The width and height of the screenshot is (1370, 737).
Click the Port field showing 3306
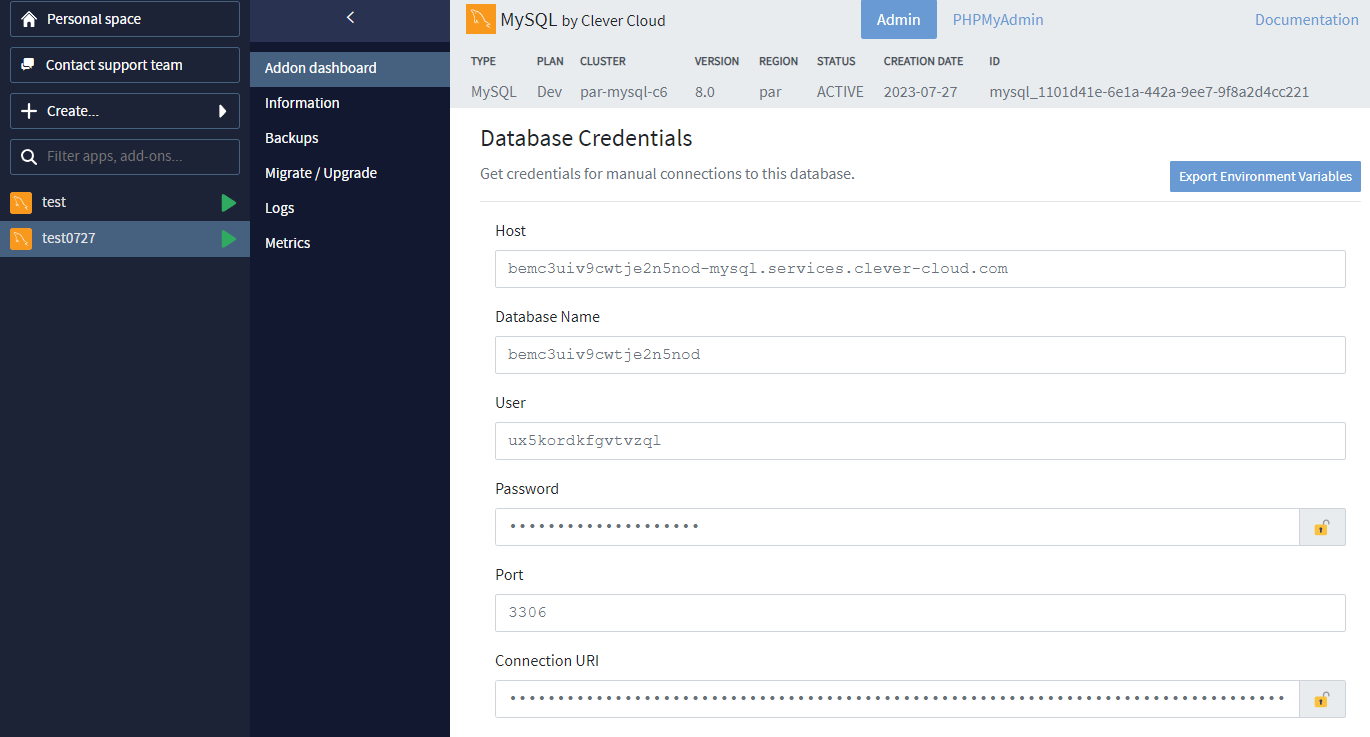920,613
